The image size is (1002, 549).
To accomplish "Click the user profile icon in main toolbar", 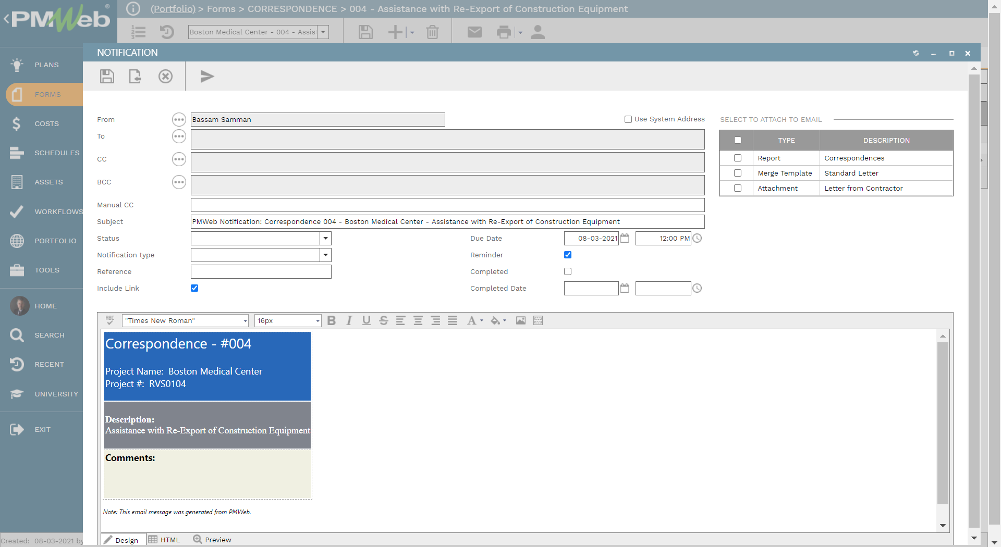I will 538,32.
